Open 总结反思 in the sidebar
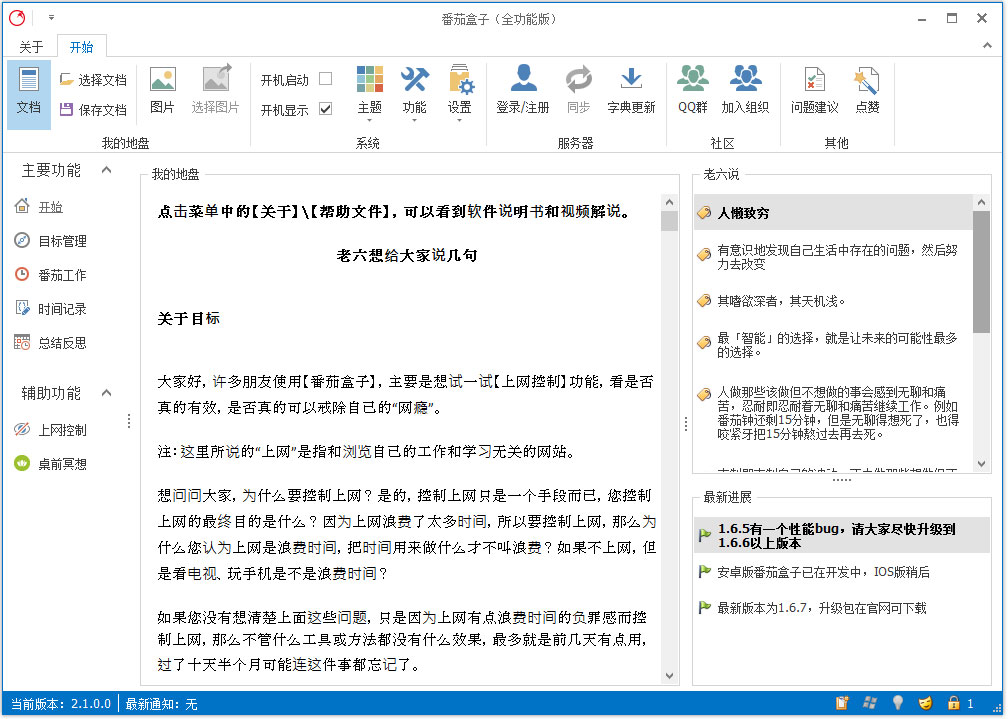This screenshot has width=1008, height=719. (x=50, y=343)
